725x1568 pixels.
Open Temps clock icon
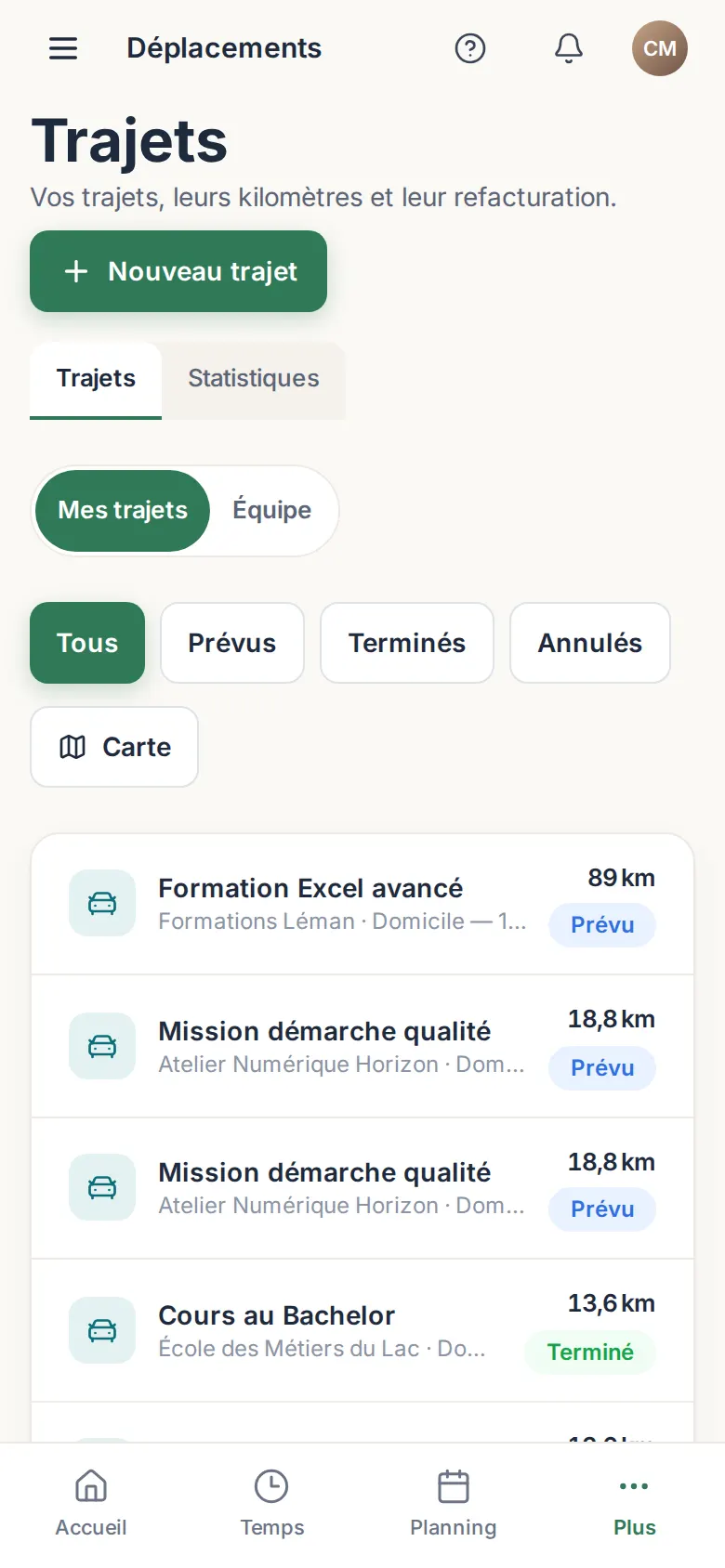pos(271,1486)
